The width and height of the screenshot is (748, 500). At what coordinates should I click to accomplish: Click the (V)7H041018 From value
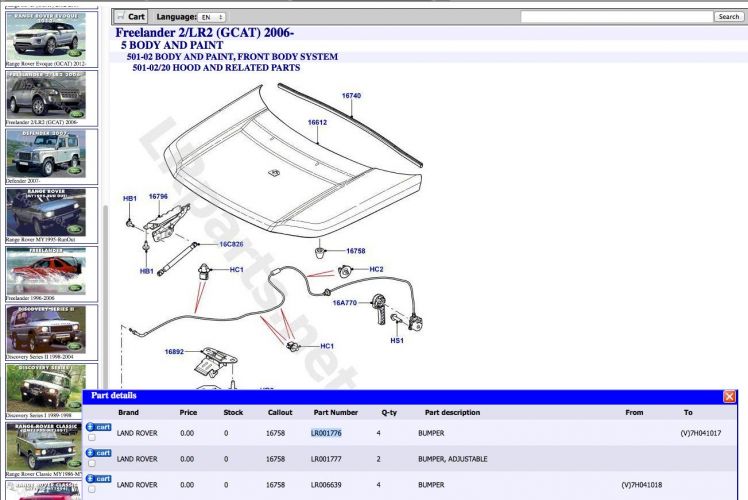[642, 485]
